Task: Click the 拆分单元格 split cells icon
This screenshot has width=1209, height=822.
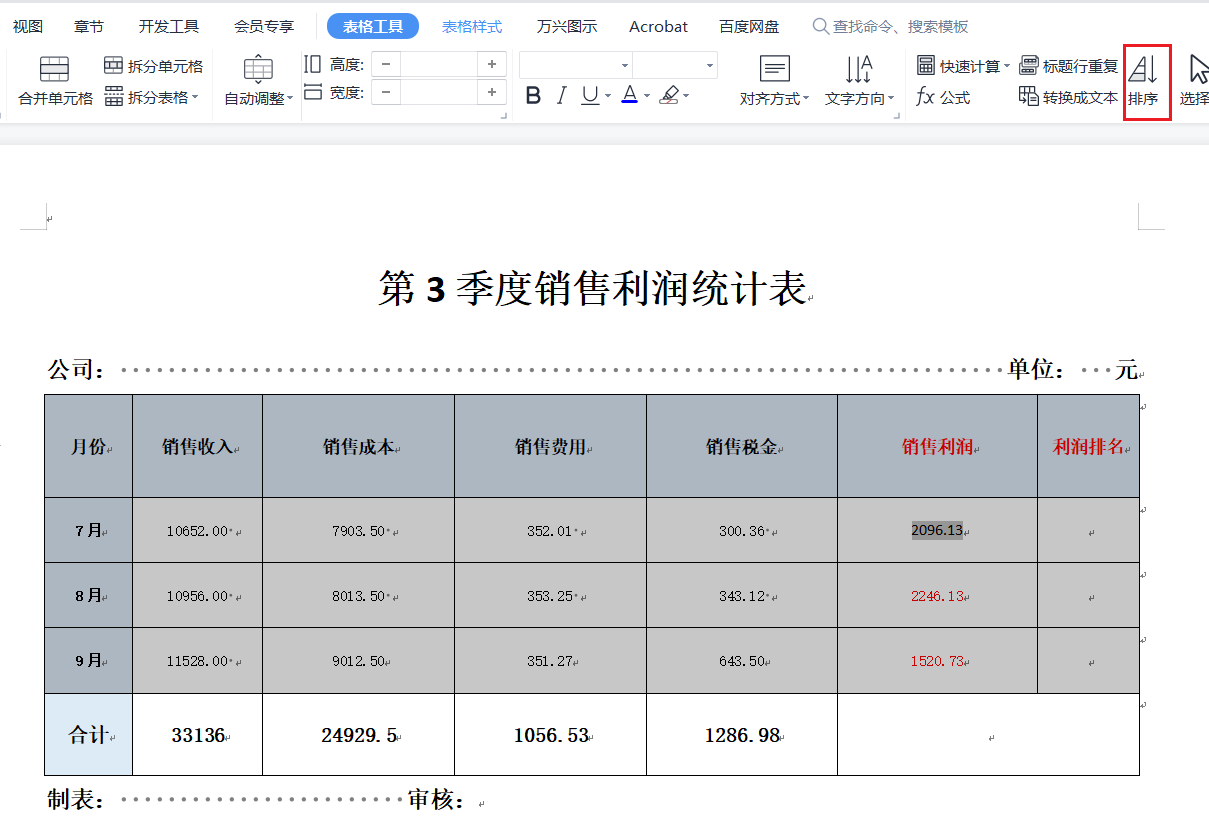Action: click(x=114, y=66)
